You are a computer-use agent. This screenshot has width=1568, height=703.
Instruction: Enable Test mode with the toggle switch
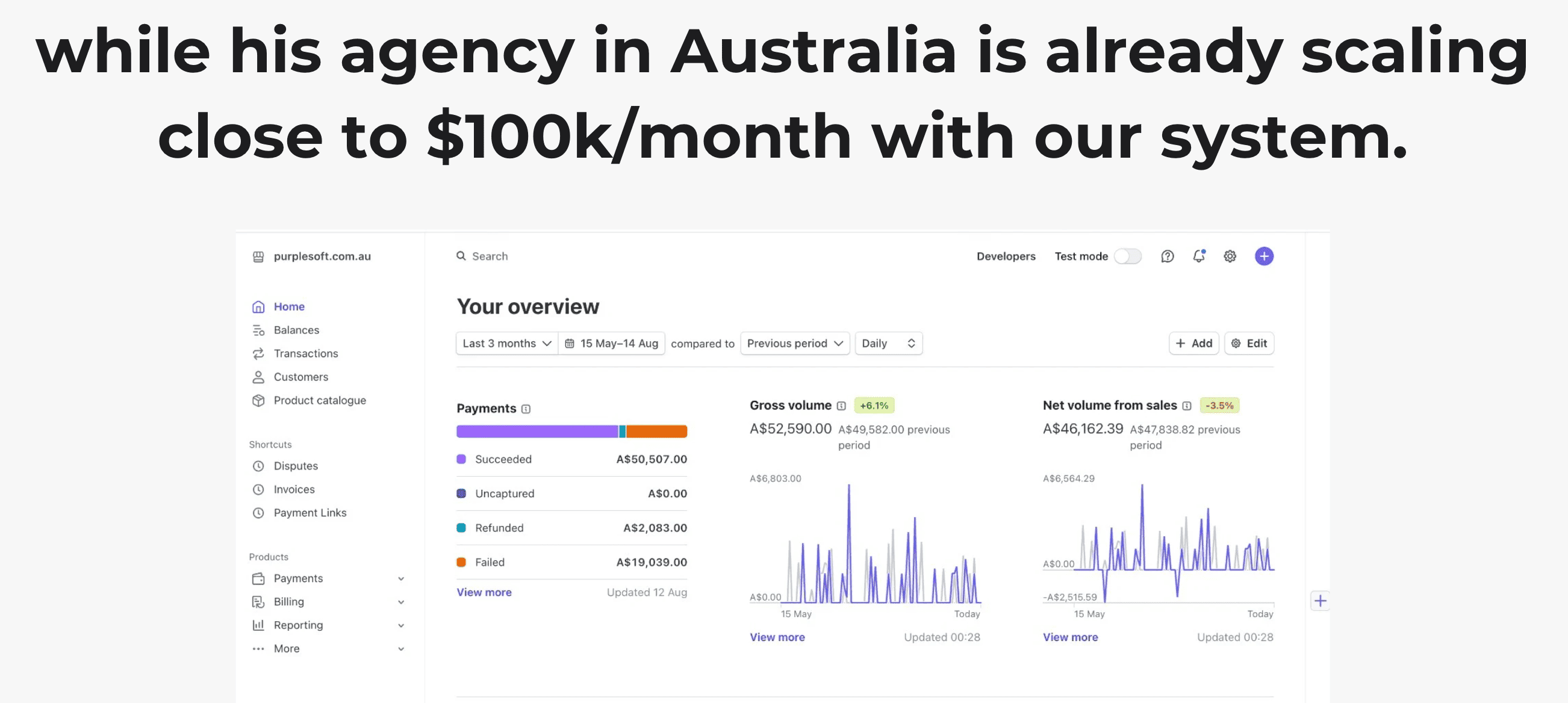(x=1126, y=256)
